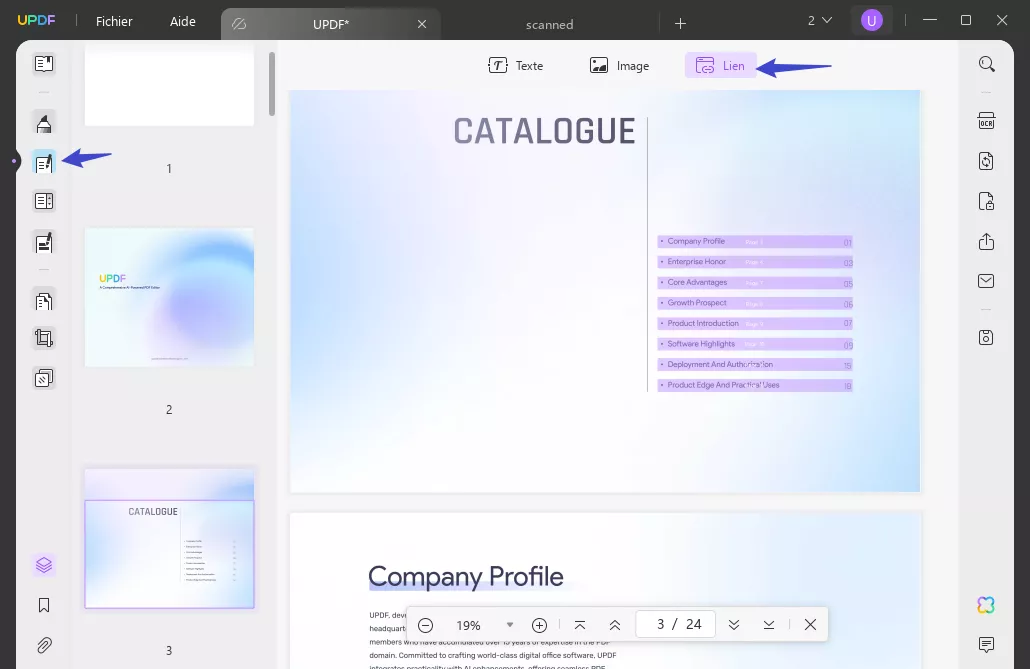Image resolution: width=1030 pixels, height=669 pixels.
Task: Click the Enterprise Honor catalogue link
Action: [x=755, y=262]
